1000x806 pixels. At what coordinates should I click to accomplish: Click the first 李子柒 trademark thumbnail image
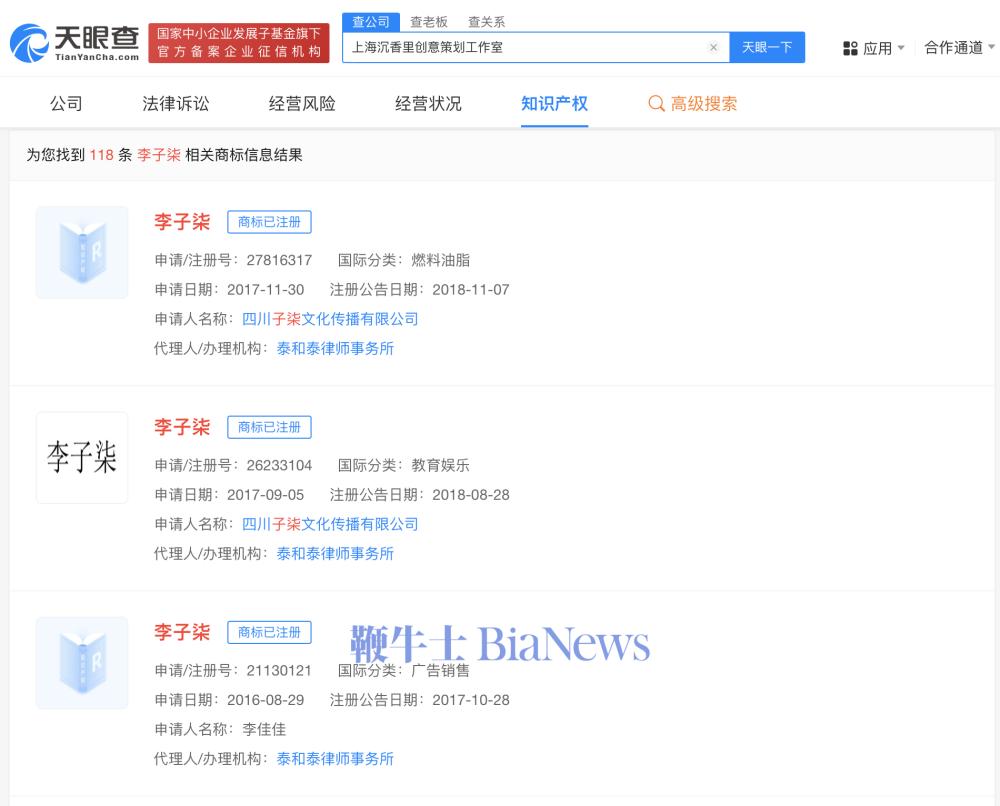tap(81, 252)
